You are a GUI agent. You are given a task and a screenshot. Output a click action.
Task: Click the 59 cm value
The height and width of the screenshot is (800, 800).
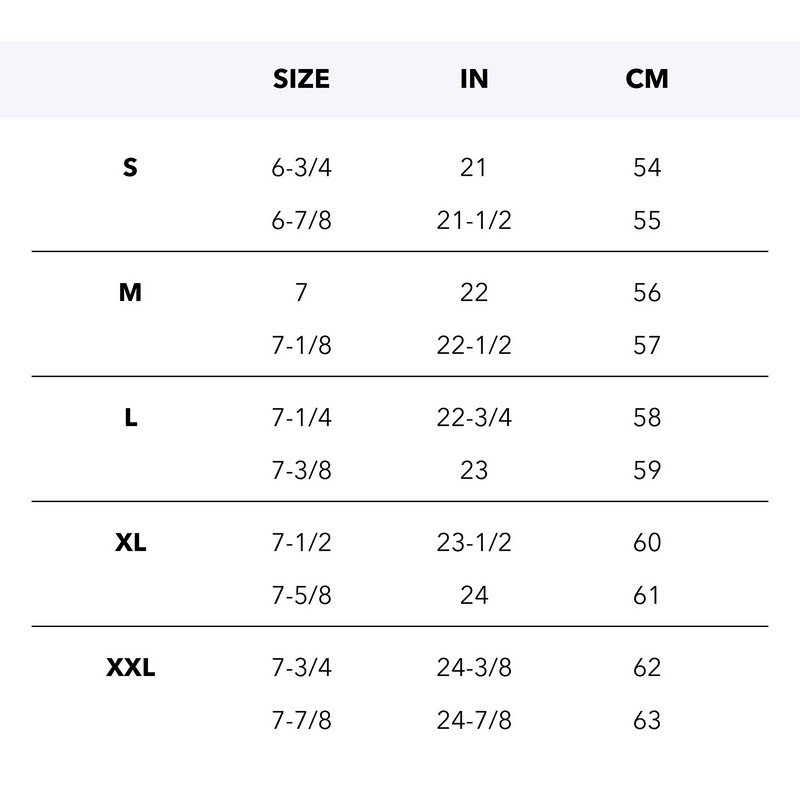[647, 471]
